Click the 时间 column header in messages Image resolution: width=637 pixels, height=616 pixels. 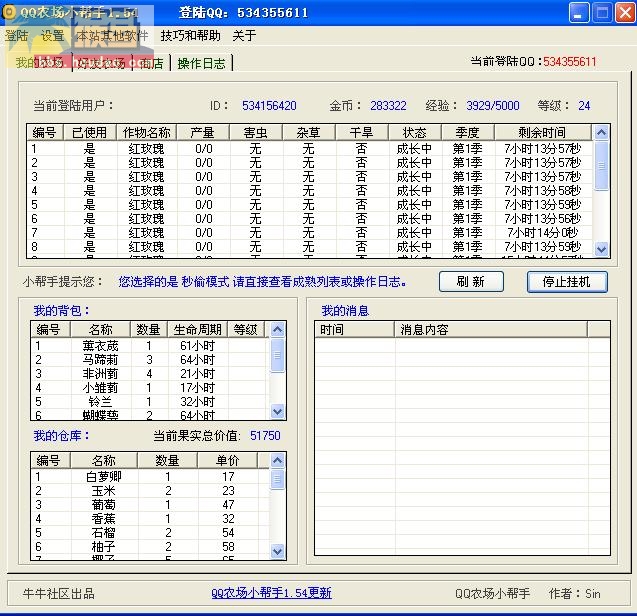pyautogui.click(x=355, y=330)
